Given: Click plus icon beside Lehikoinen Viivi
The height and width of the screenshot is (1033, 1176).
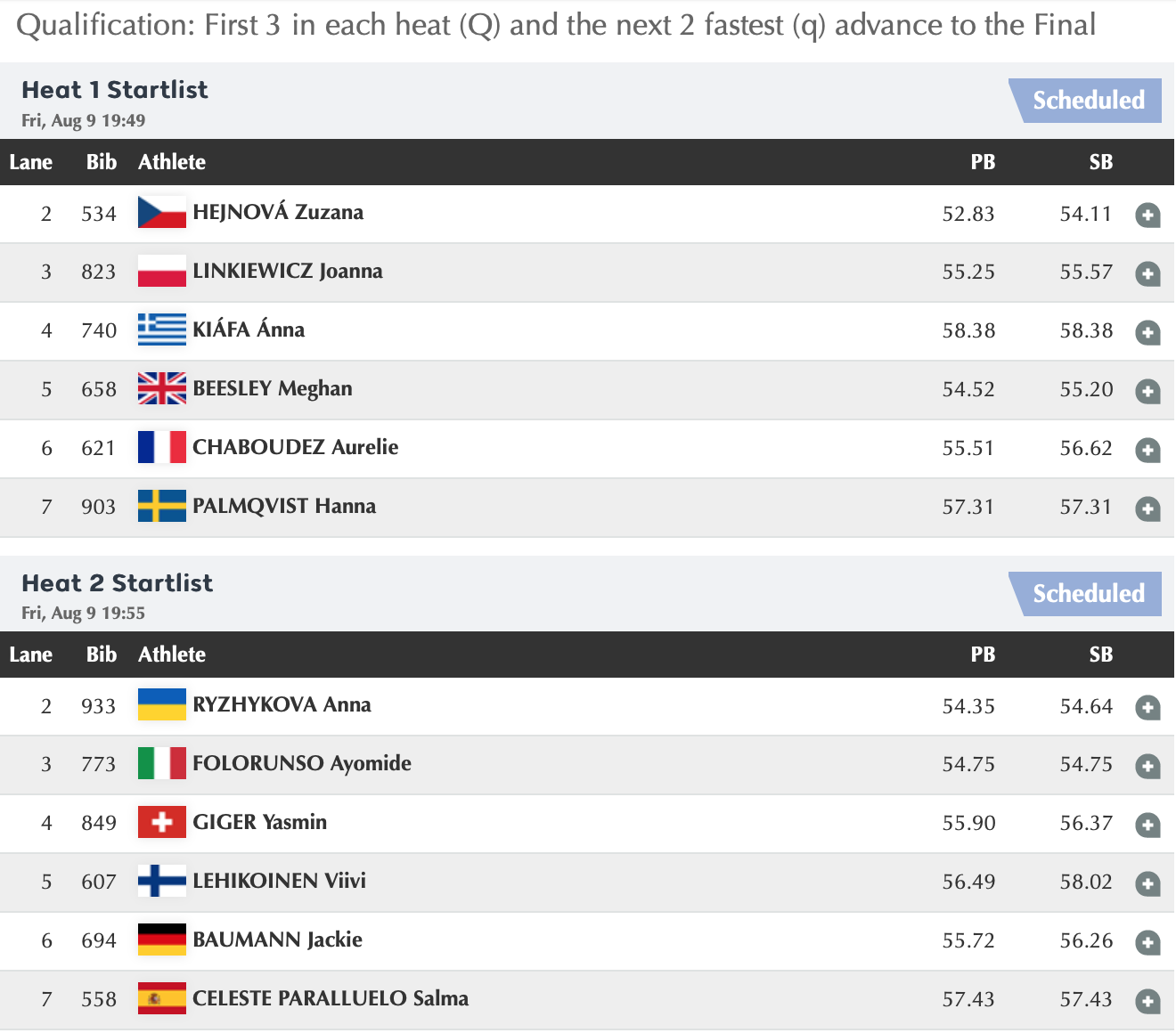Looking at the screenshot, I should click(x=1147, y=884).
